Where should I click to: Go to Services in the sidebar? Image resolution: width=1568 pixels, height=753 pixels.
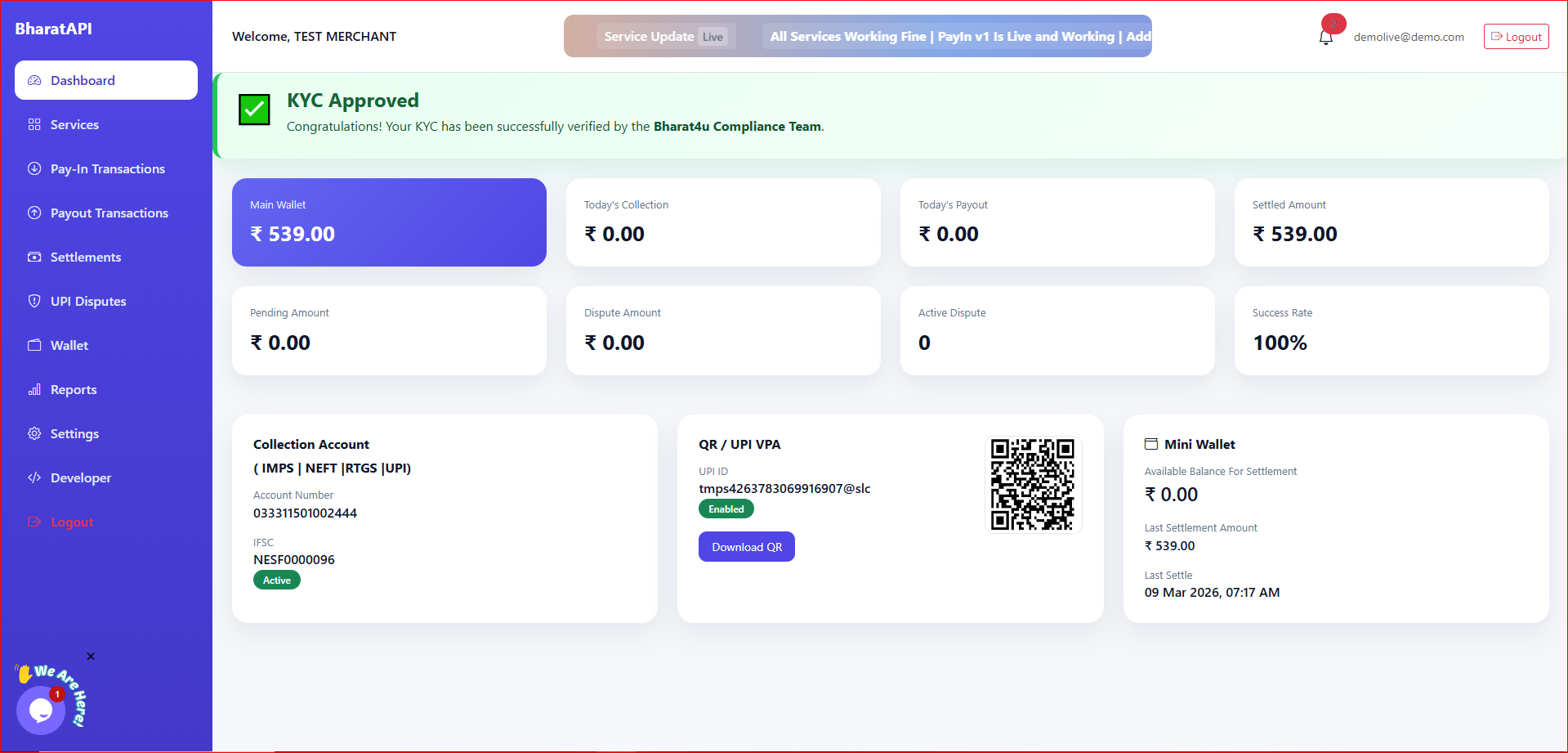coord(74,124)
